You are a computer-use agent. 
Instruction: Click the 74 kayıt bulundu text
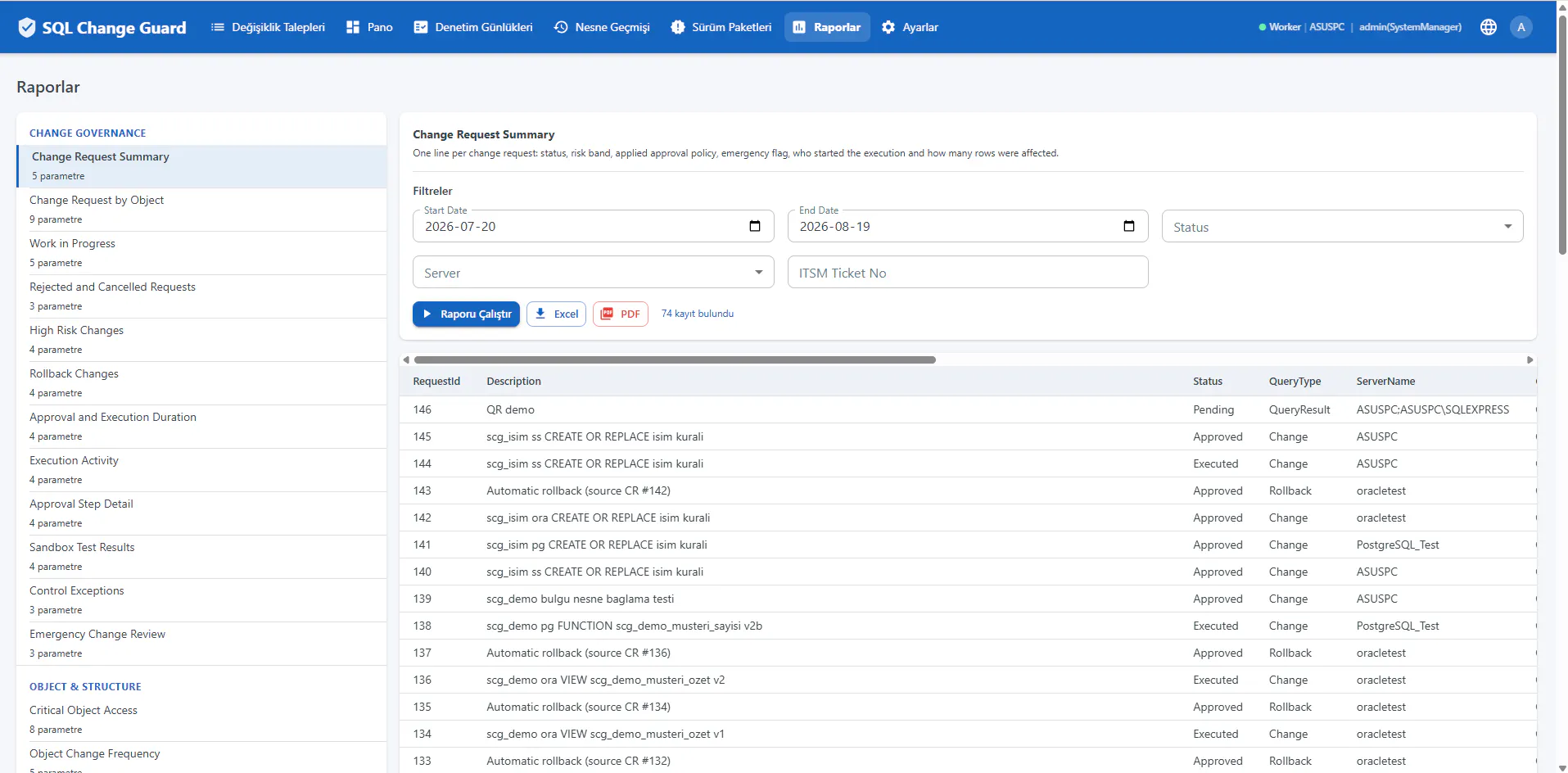click(x=697, y=314)
